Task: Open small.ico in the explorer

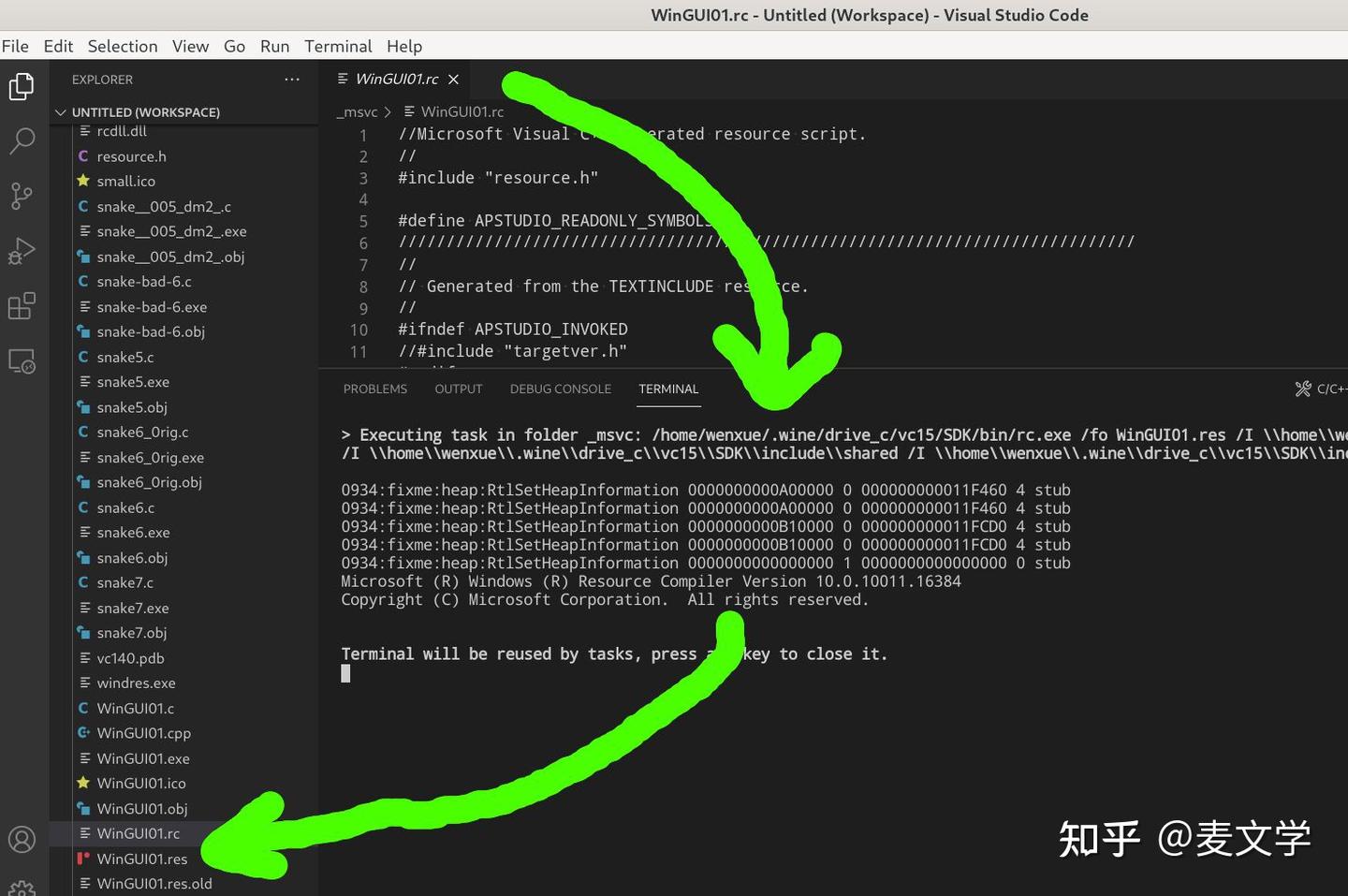Action: click(x=125, y=182)
